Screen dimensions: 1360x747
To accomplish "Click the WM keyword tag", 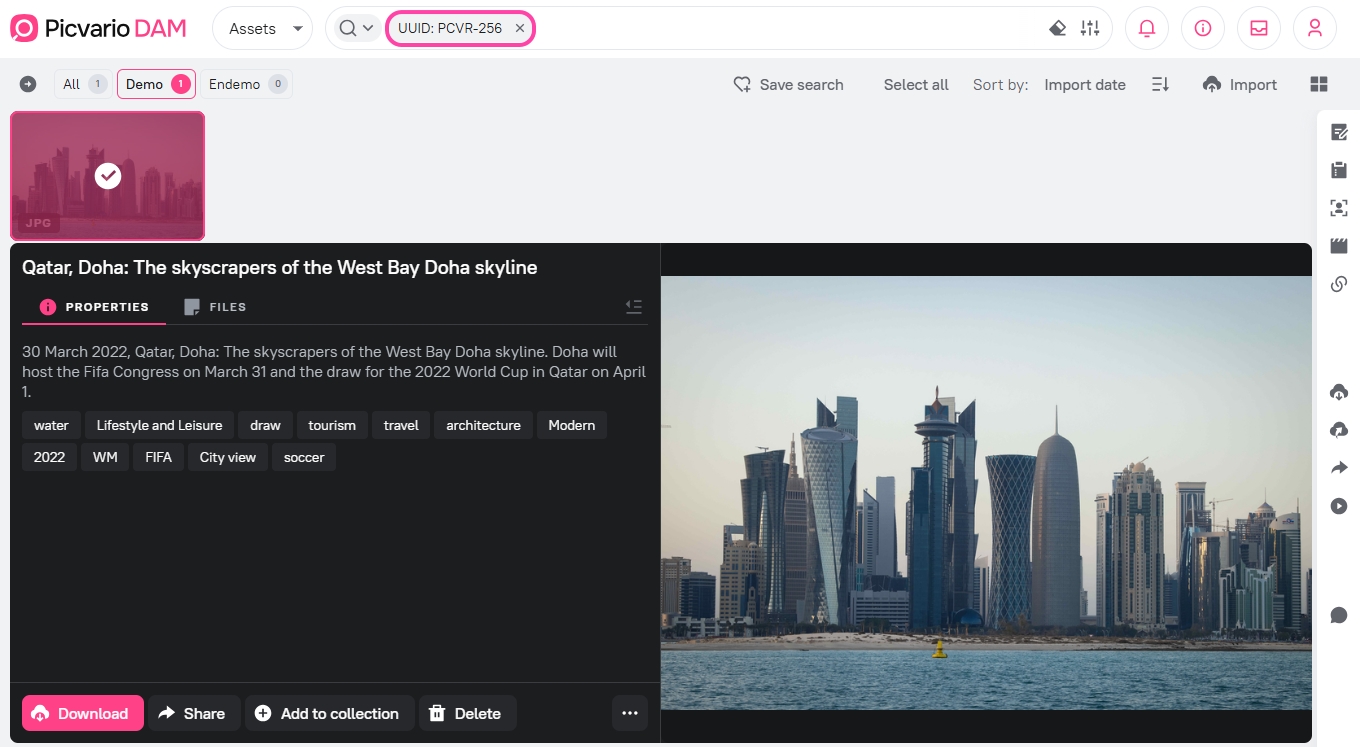I will point(105,457).
